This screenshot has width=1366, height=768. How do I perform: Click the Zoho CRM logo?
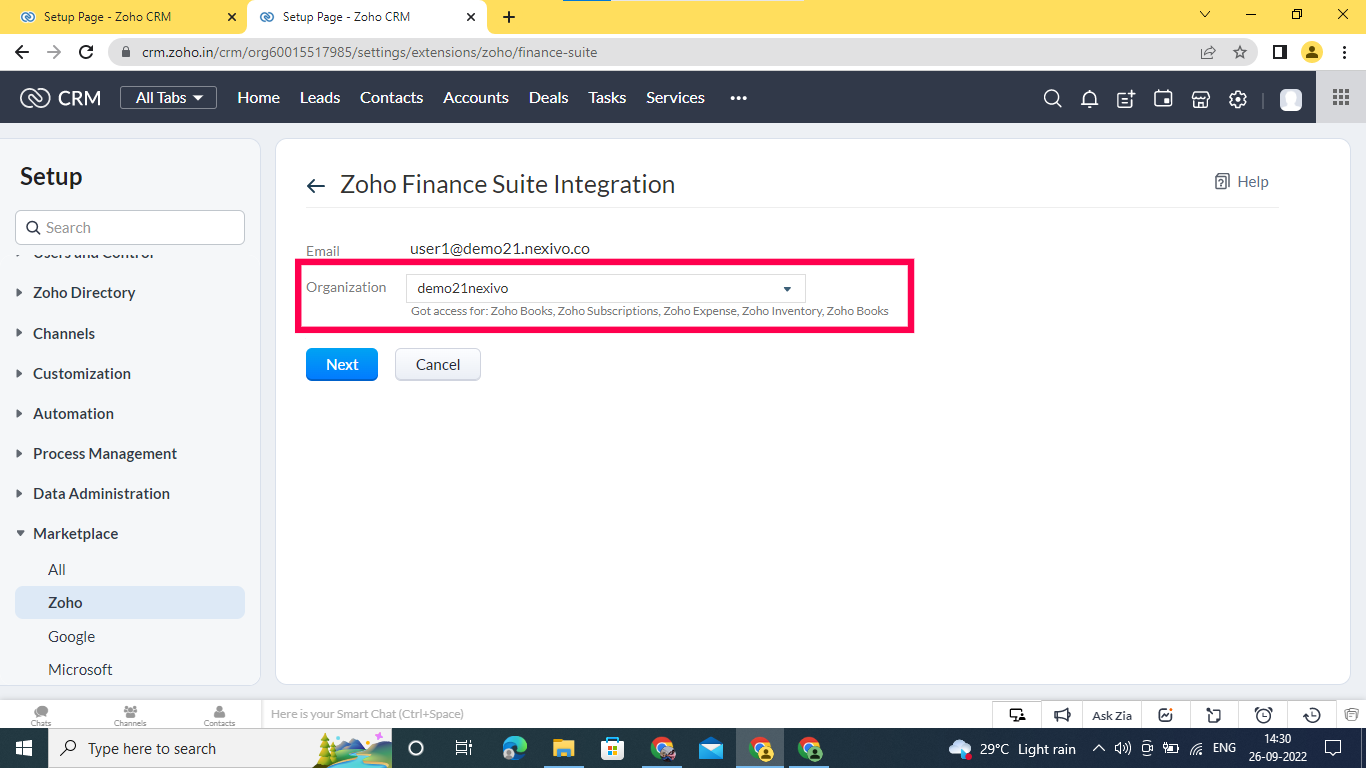click(x=61, y=97)
